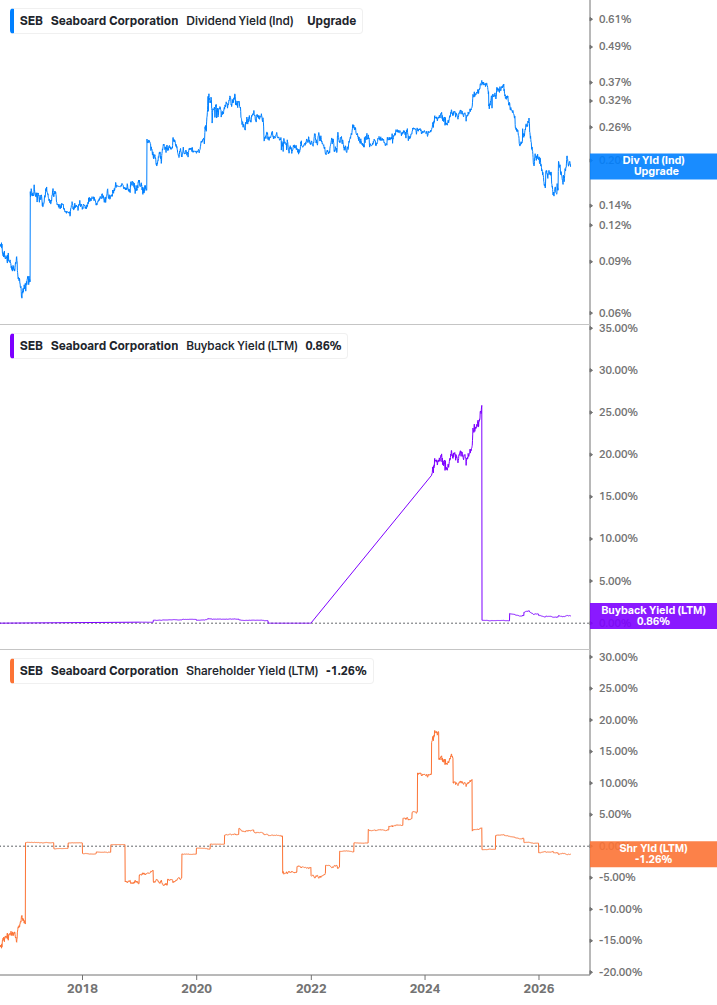Click the Upgrade link in Dividend Yield legend
The height and width of the screenshot is (1005, 717).
tap(331, 21)
